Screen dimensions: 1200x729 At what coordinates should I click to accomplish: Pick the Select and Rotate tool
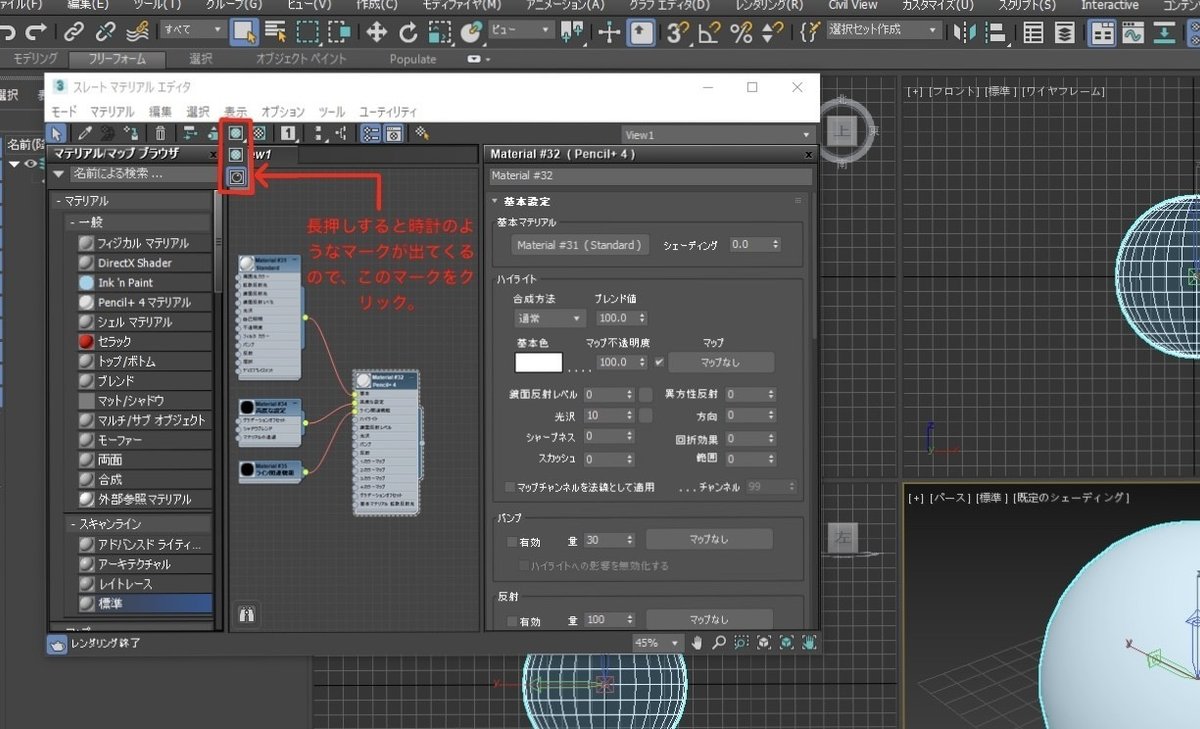pyautogui.click(x=408, y=32)
